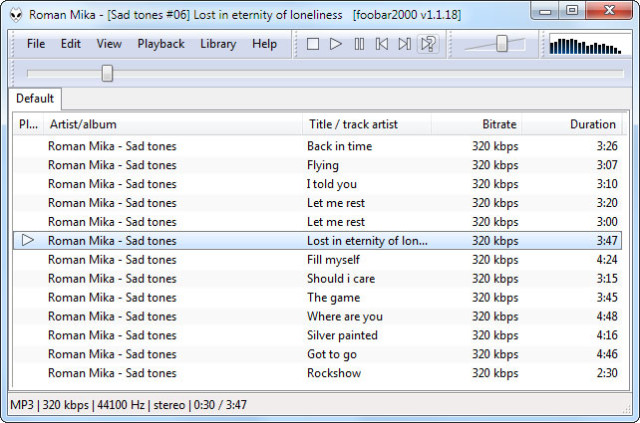Pause the current track

(359, 44)
